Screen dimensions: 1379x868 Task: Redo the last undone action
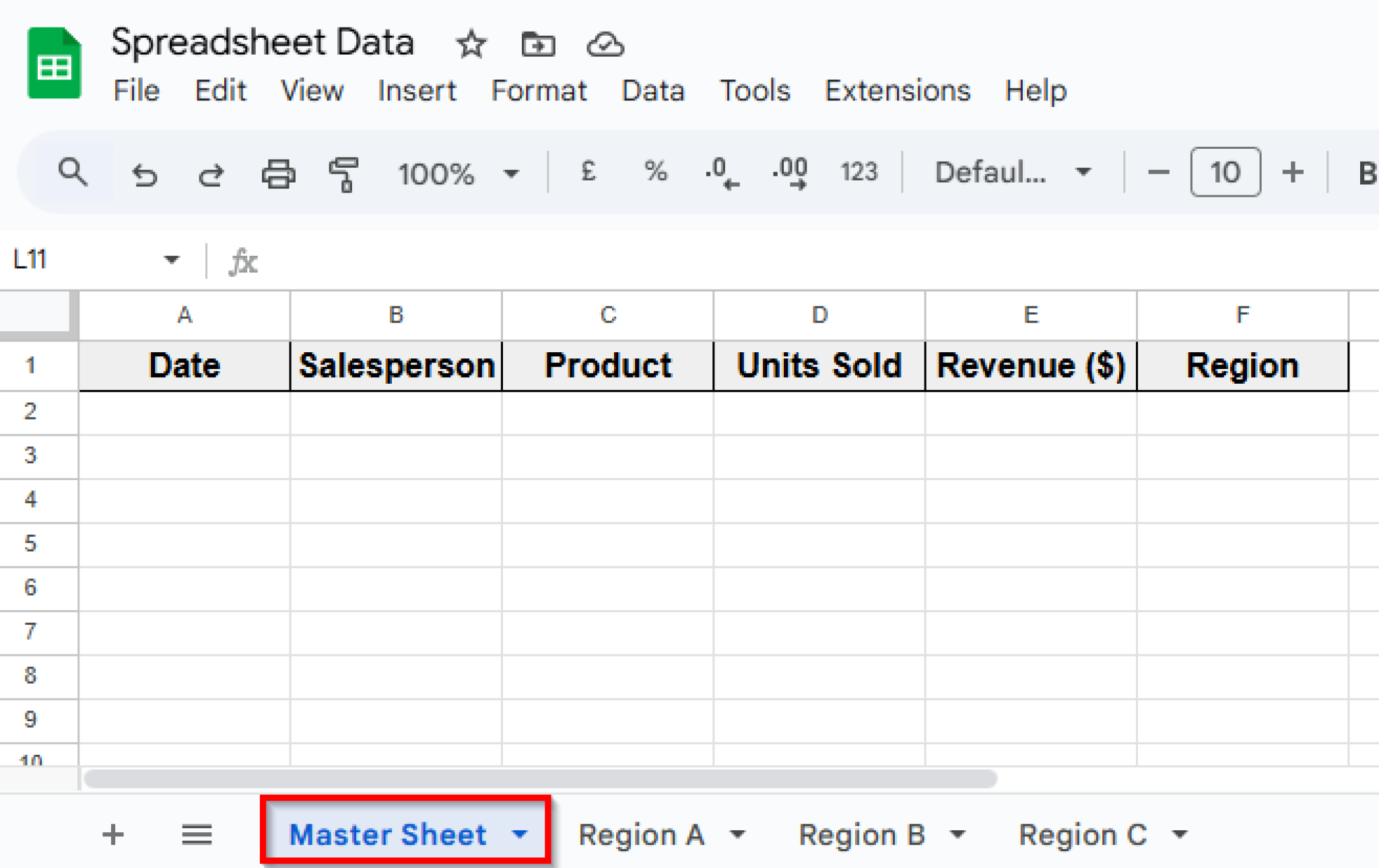coord(211,174)
